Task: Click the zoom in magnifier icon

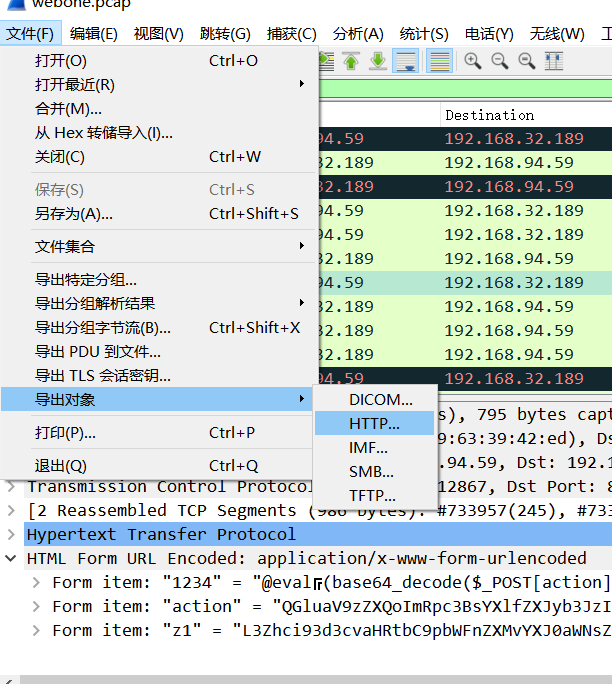Action: pos(472,61)
